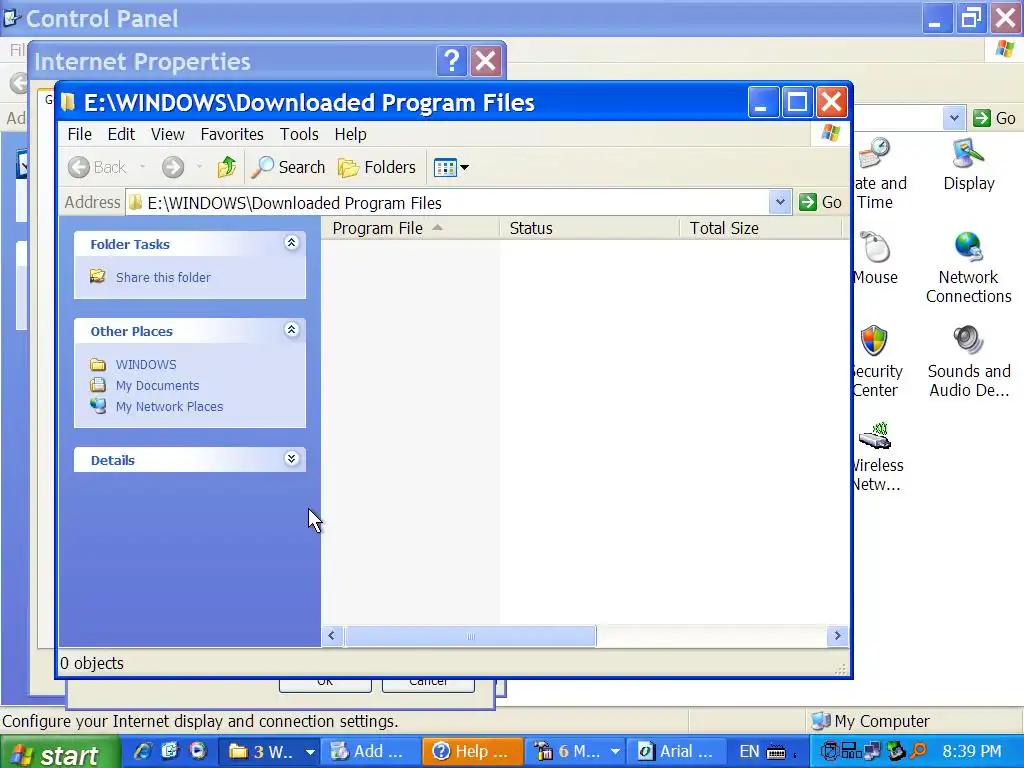Click Go next to the address bar

point(820,202)
